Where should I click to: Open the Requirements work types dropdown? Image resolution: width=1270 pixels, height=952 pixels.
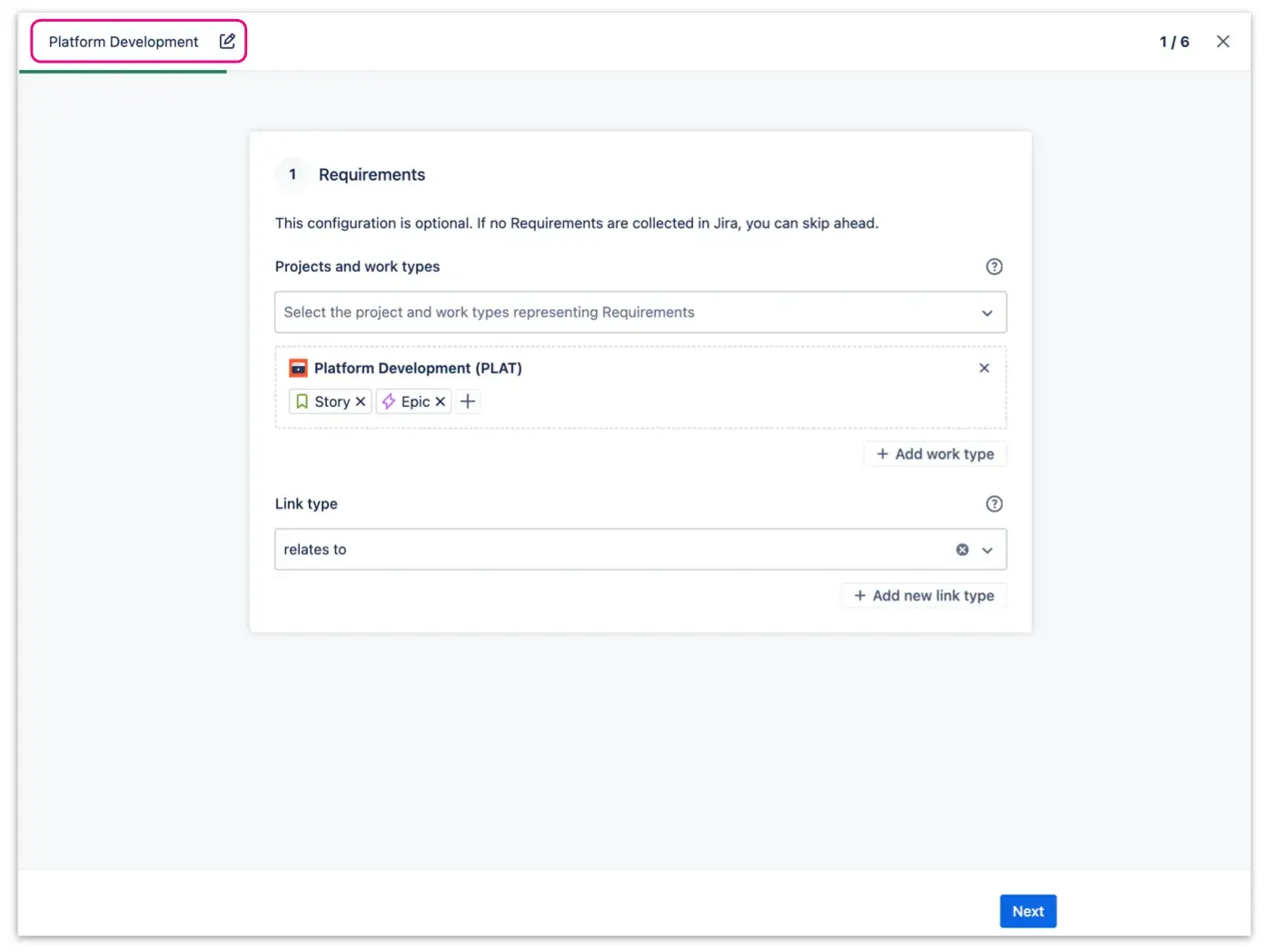[987, 312]
